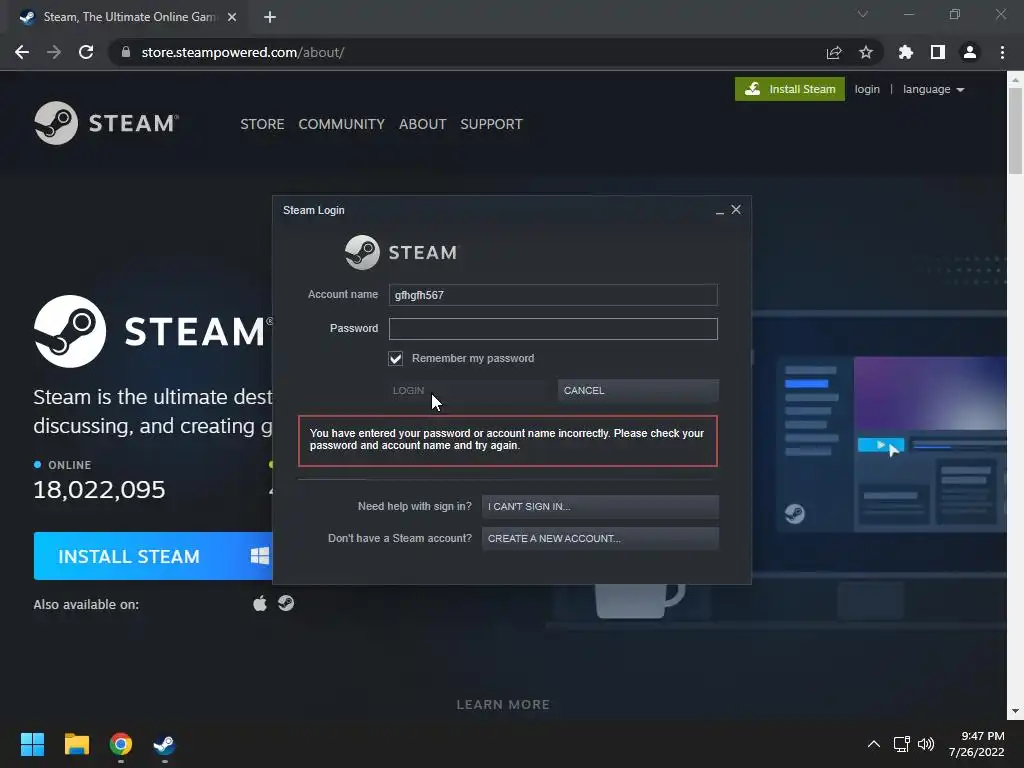The image size is (1024, 768).
Task: Click the Account name input field
Action: click(x=553, y=295)
